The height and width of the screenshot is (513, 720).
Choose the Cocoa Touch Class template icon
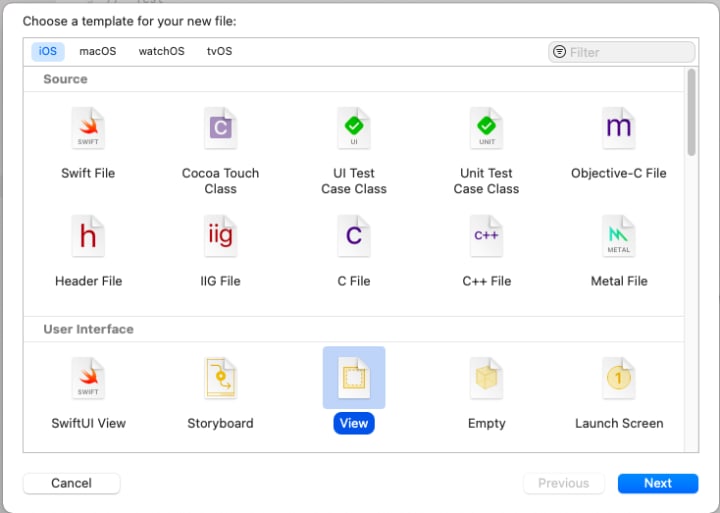click(x=220, y=128)
